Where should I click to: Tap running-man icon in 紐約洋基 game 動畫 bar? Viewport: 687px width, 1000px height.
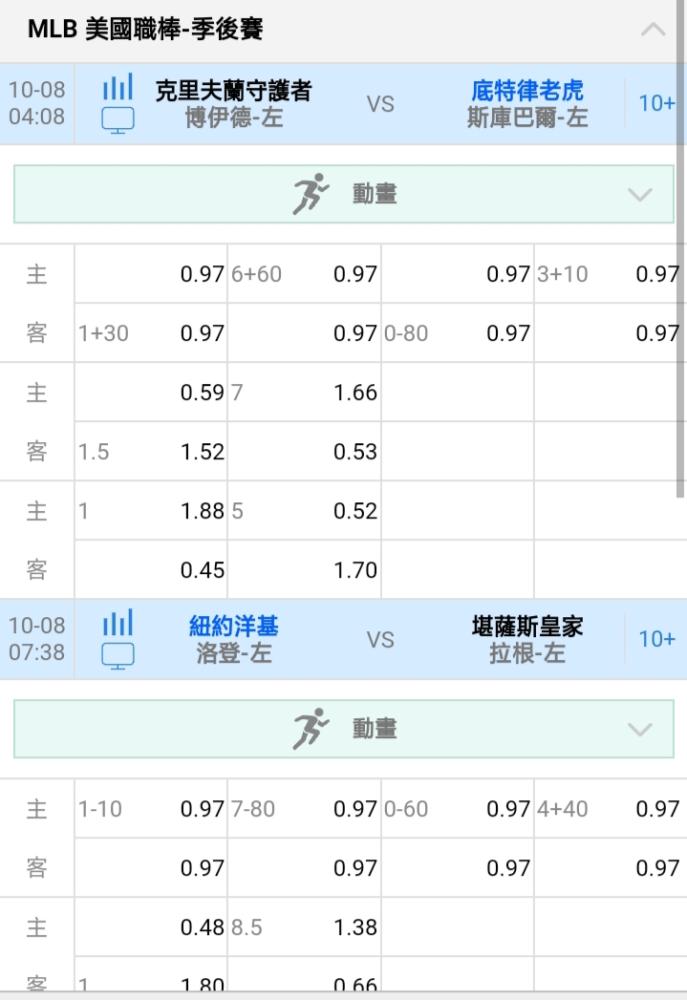pos(311,728)
